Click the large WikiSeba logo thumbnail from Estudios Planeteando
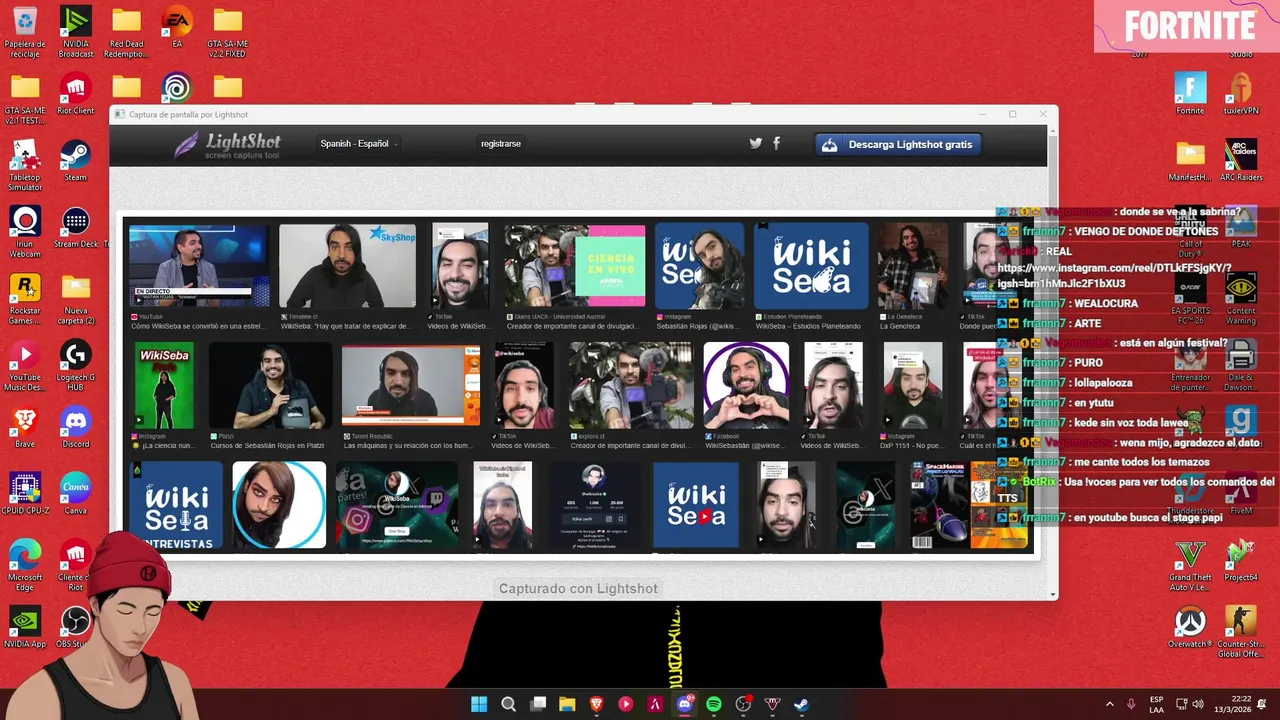The height and width of the screenshot is (720, 1280). 811,266
